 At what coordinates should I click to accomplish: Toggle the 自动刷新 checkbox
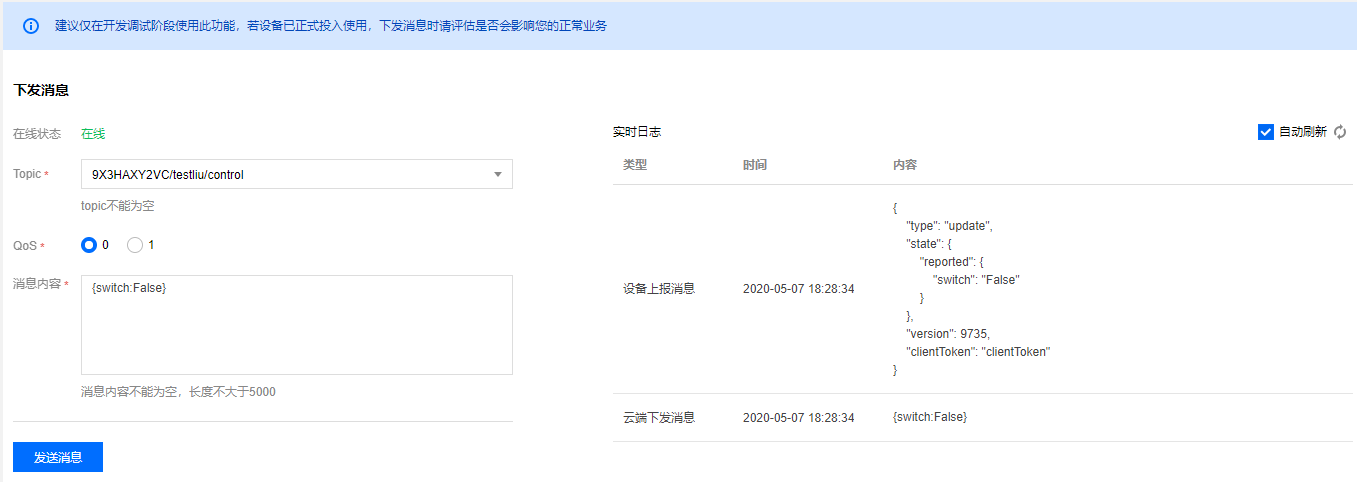[x=1266, y=132]
